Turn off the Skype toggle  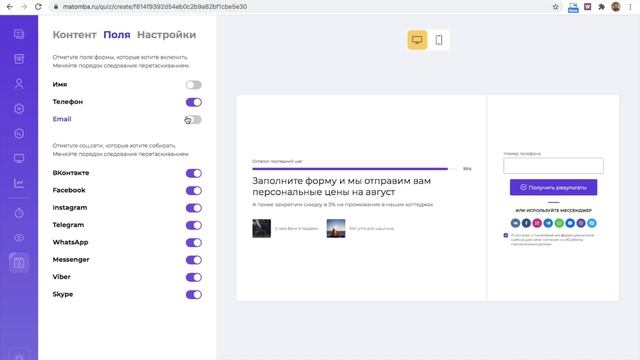pos(193,295)
